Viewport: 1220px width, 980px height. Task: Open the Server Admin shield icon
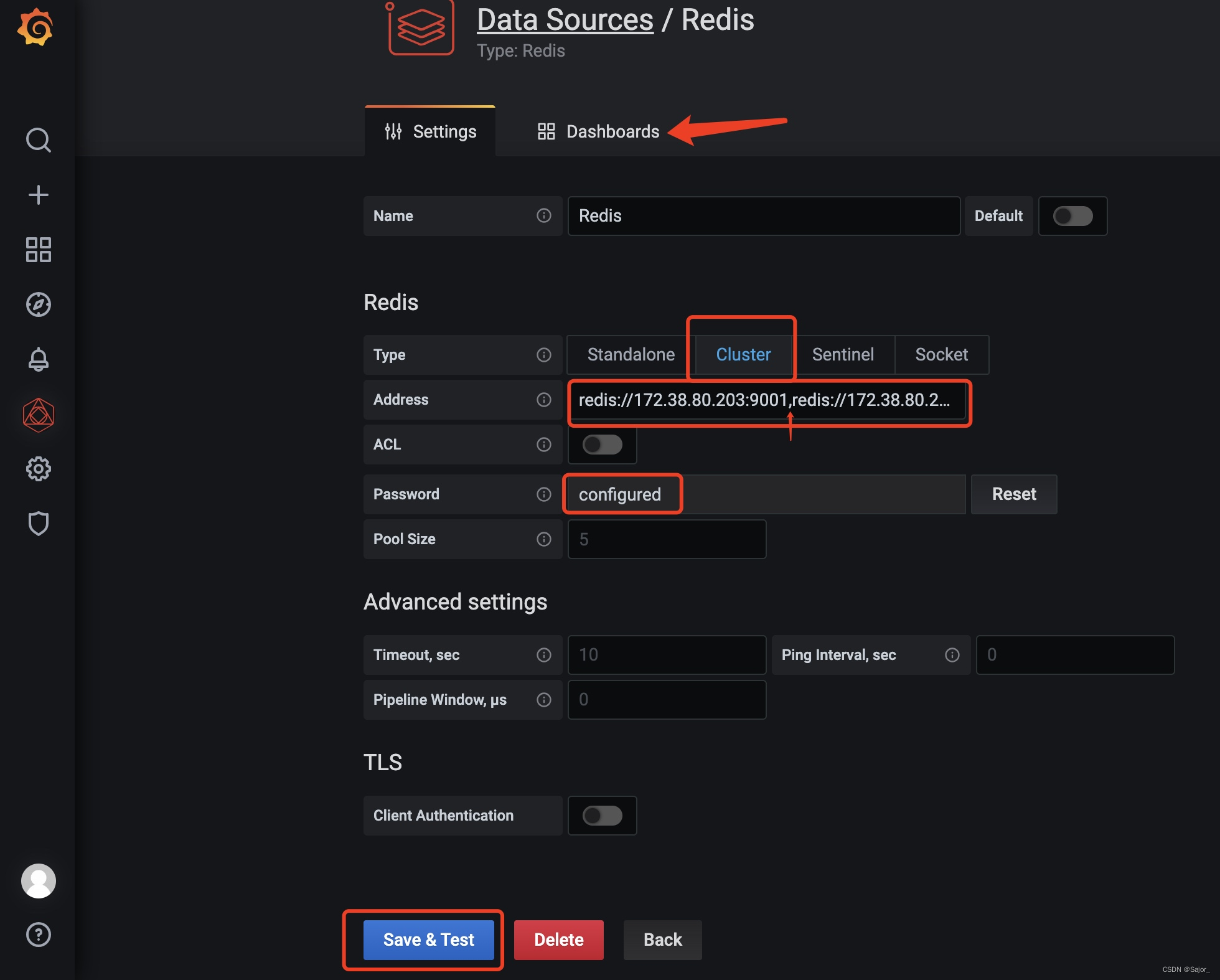click(x=38, y=524)
